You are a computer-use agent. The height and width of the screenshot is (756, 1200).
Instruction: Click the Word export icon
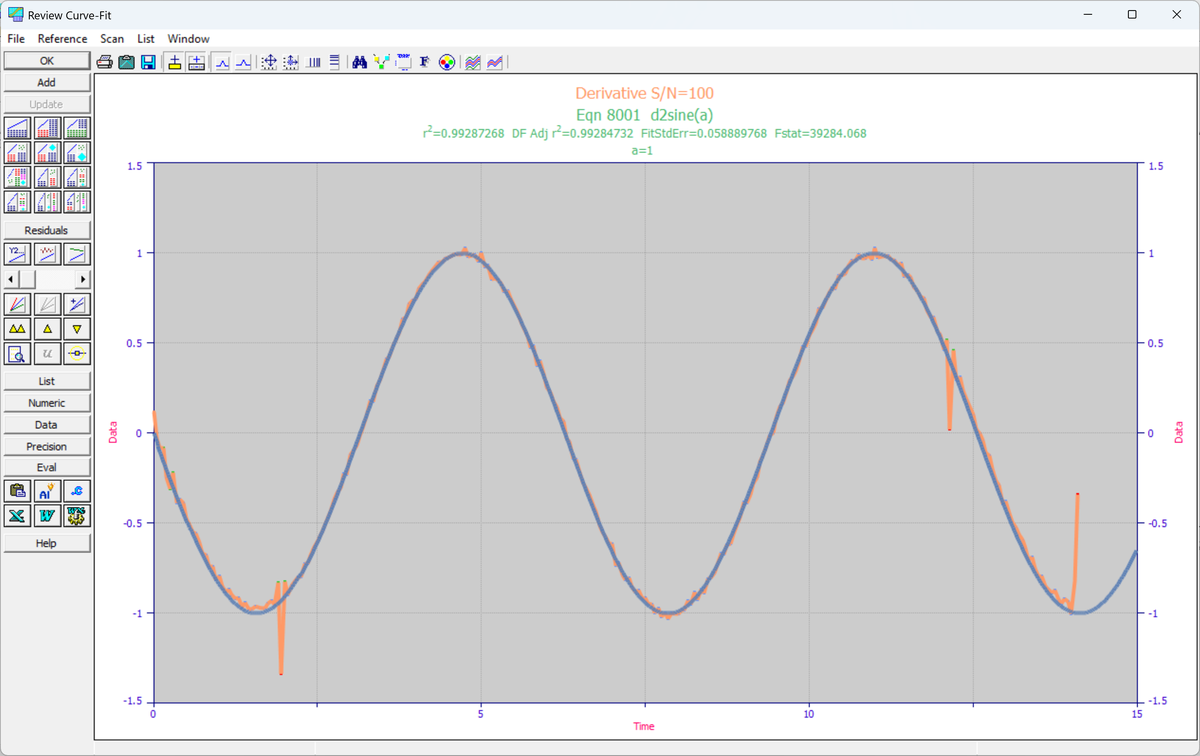[47, 516]
